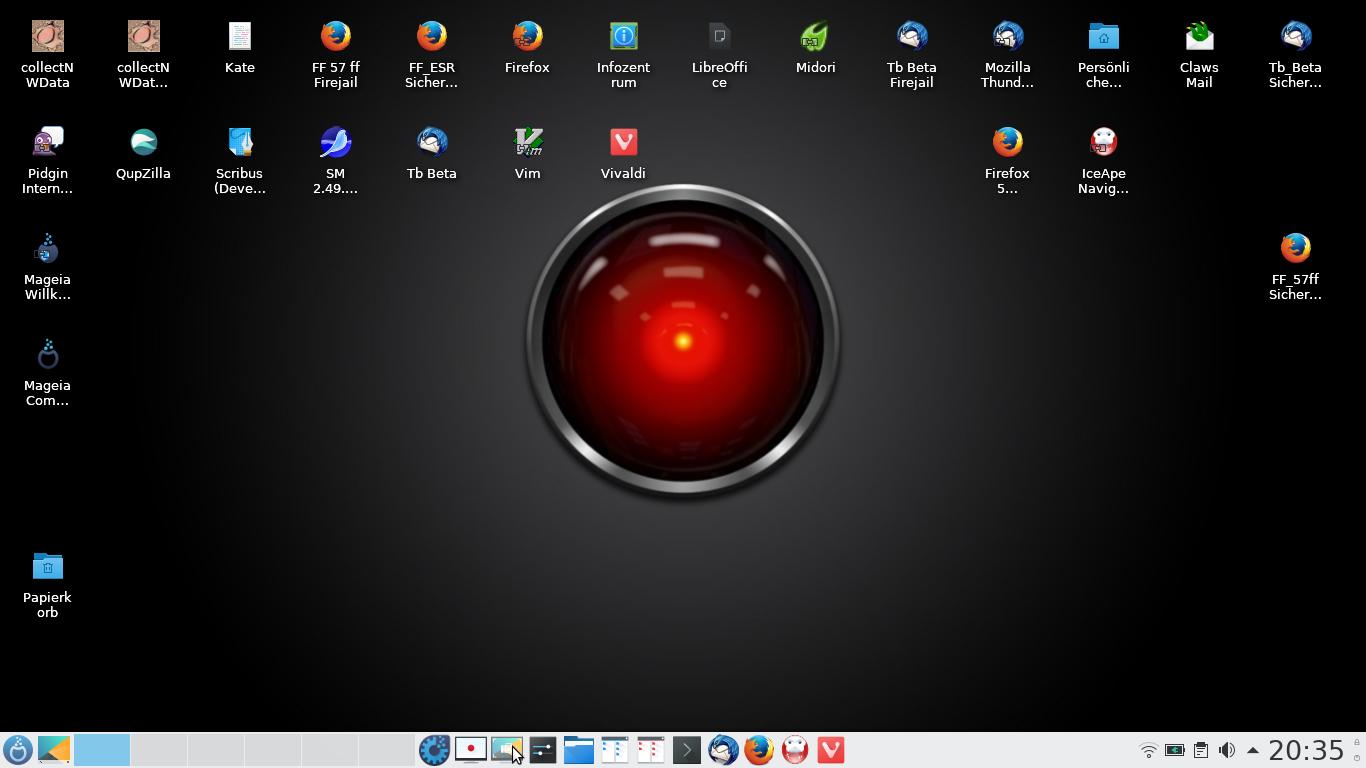Open the file manager from the panel
This screenshot has width=1366, height=768.
[578, 750]
